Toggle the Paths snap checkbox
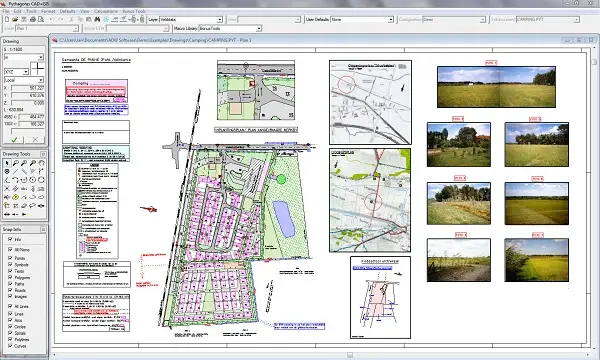The width and height of the screenshot is (600, 360). (10, 283)
